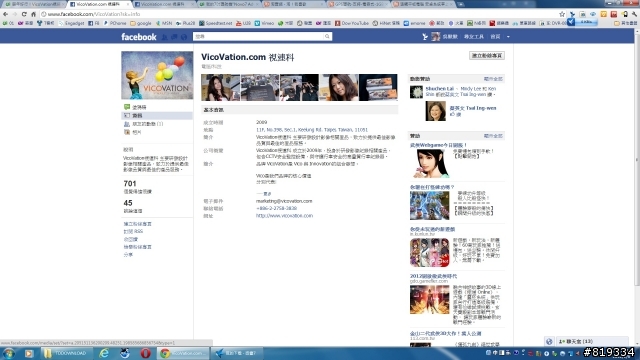Click the browser address bar

300,14
